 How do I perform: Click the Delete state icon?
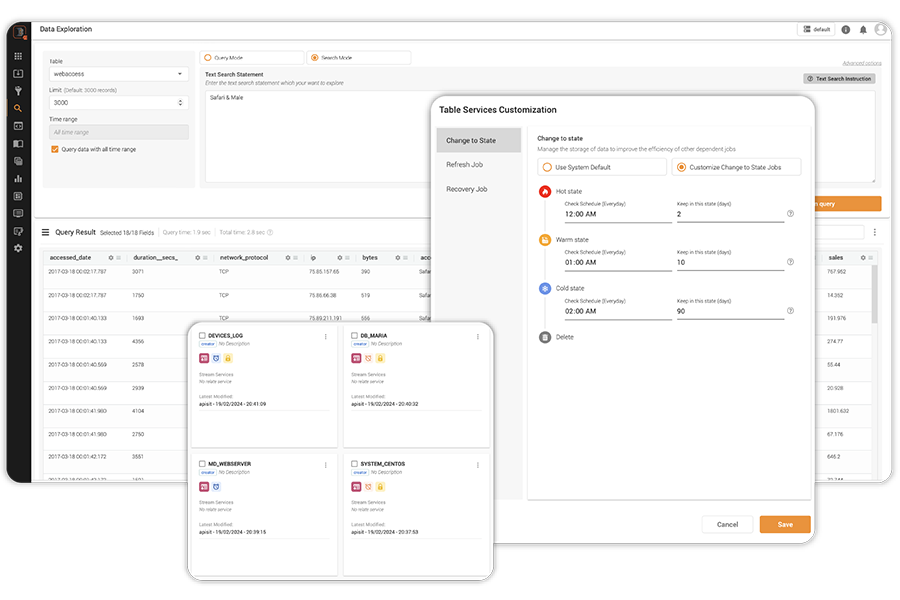(x=545, y=337)
